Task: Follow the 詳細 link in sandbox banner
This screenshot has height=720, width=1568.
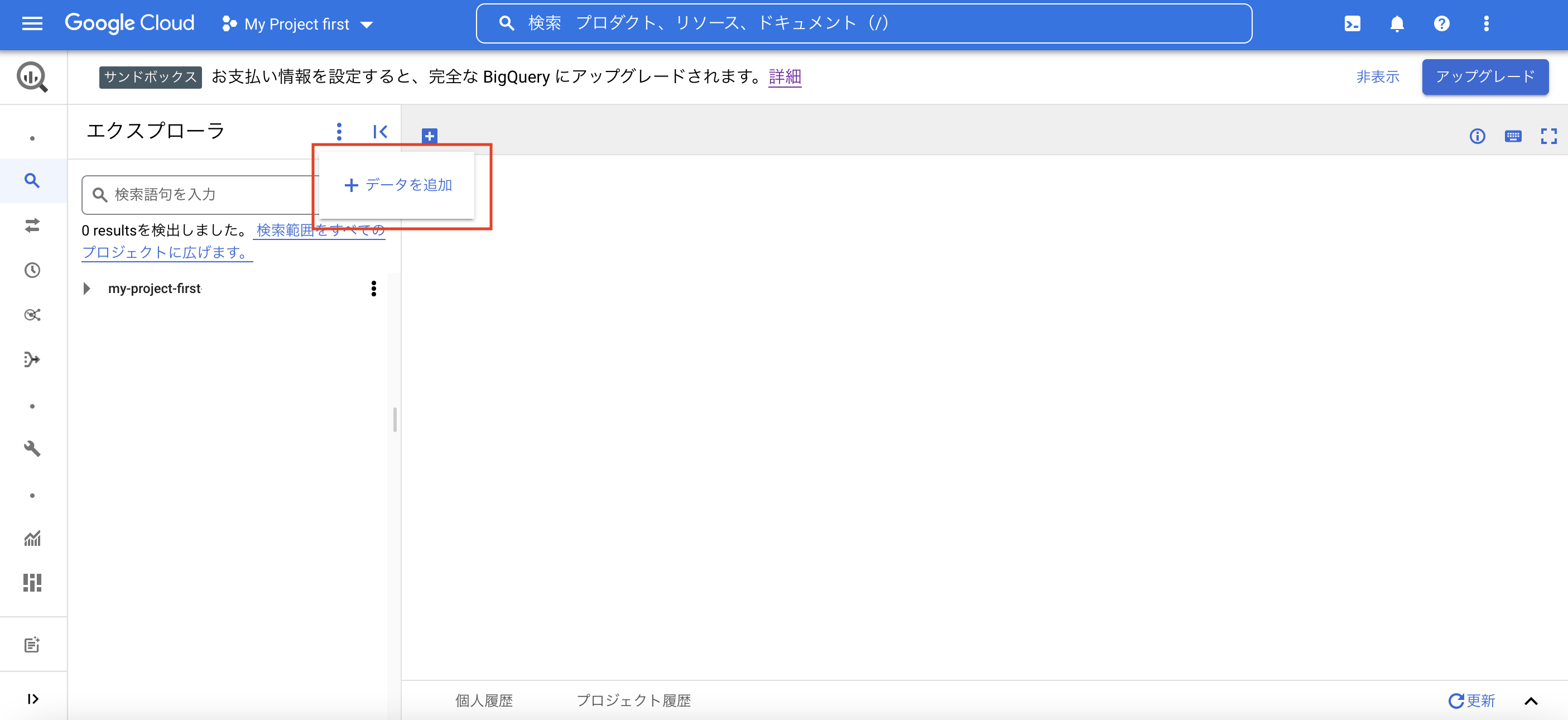Action: pos(785,76)
